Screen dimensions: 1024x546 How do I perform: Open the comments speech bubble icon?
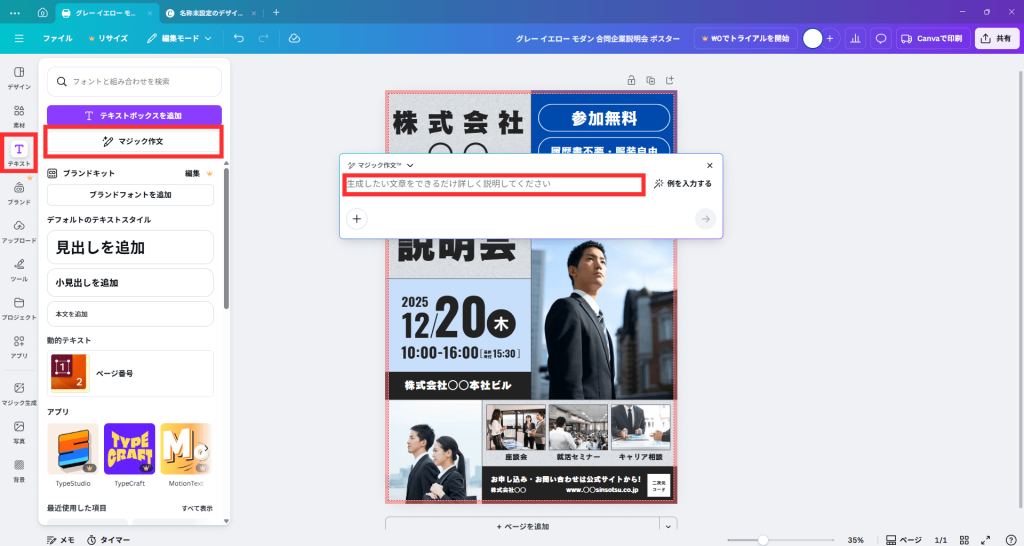(881, 38)
